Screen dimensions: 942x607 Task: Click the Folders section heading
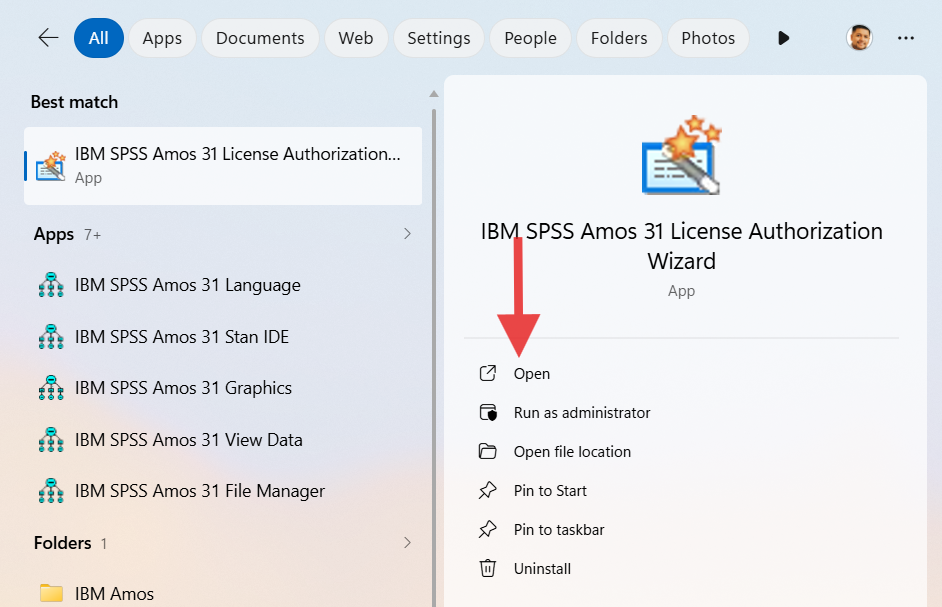coord(62,543)
